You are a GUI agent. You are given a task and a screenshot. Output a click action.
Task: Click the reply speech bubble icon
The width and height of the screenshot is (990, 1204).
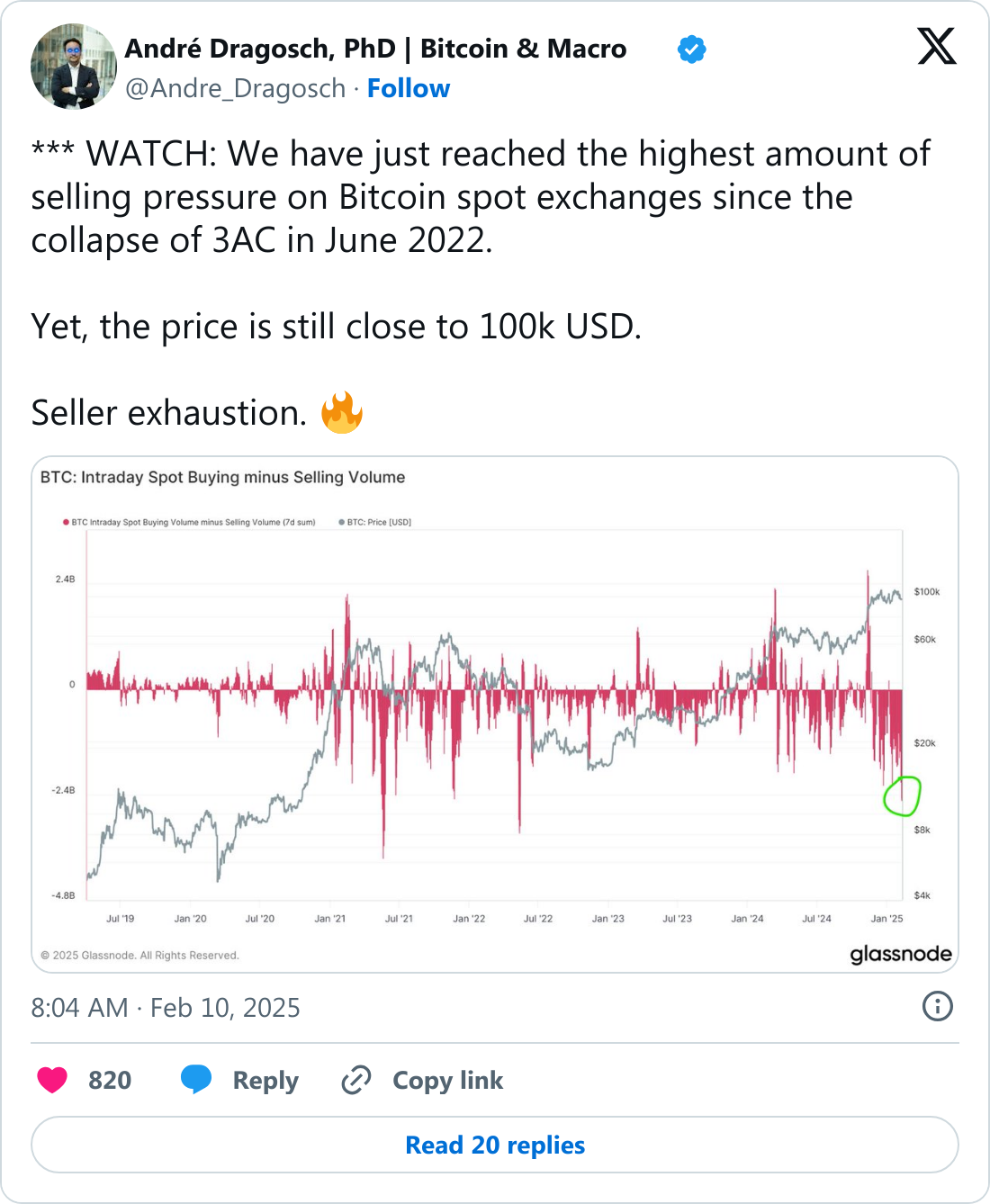coord(196,1080)
